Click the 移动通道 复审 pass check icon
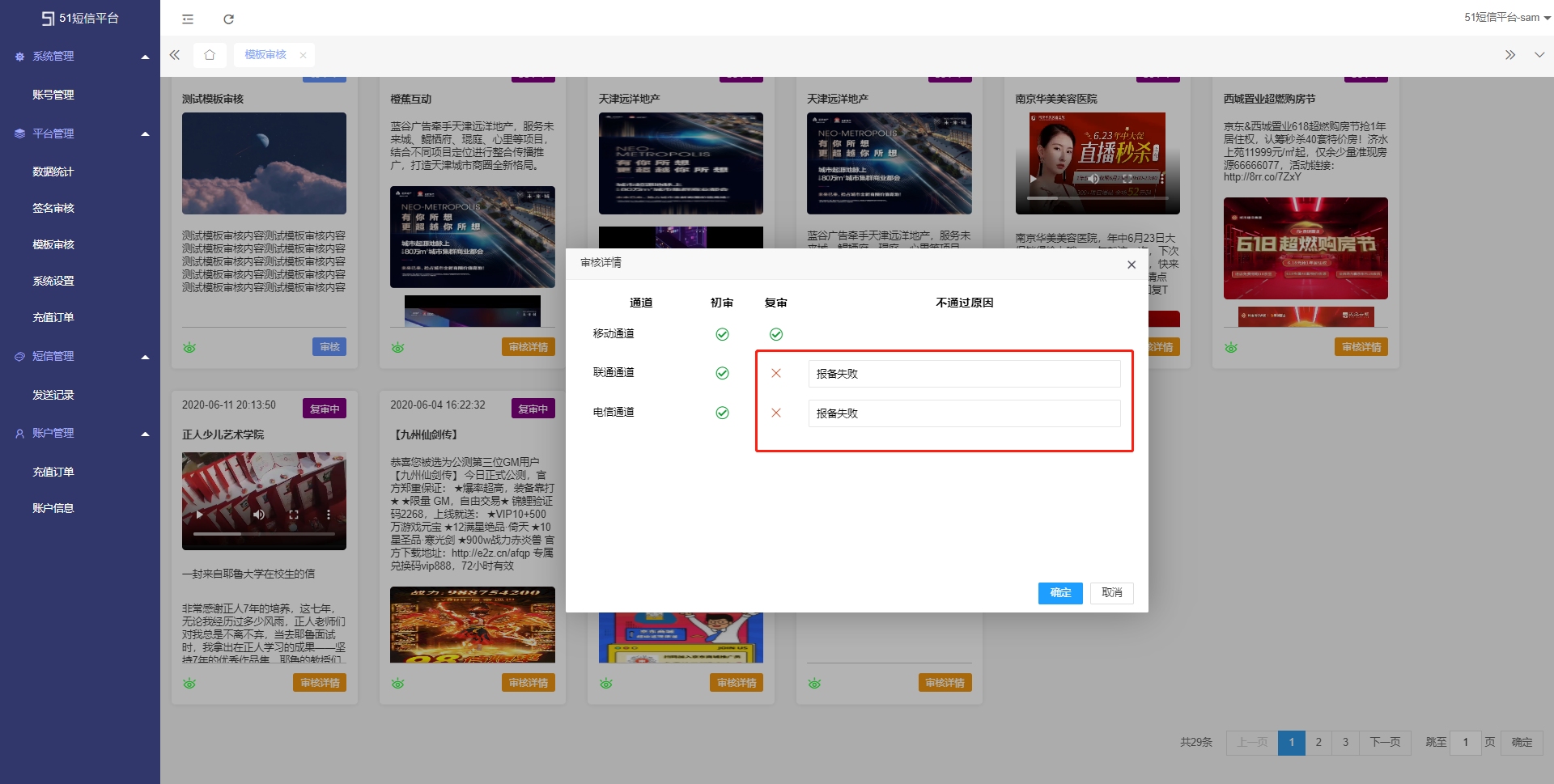This screenshot has width=1554, height=784. point(776,334)
